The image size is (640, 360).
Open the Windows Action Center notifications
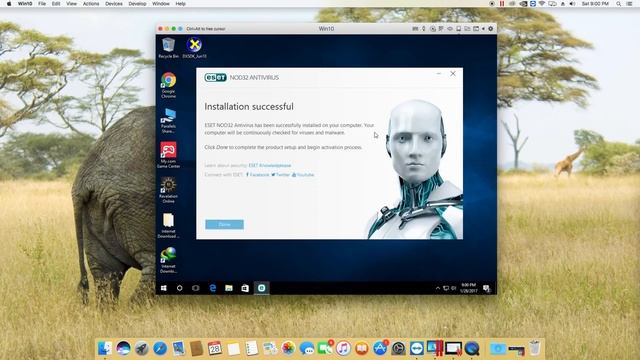coord(487,289)
